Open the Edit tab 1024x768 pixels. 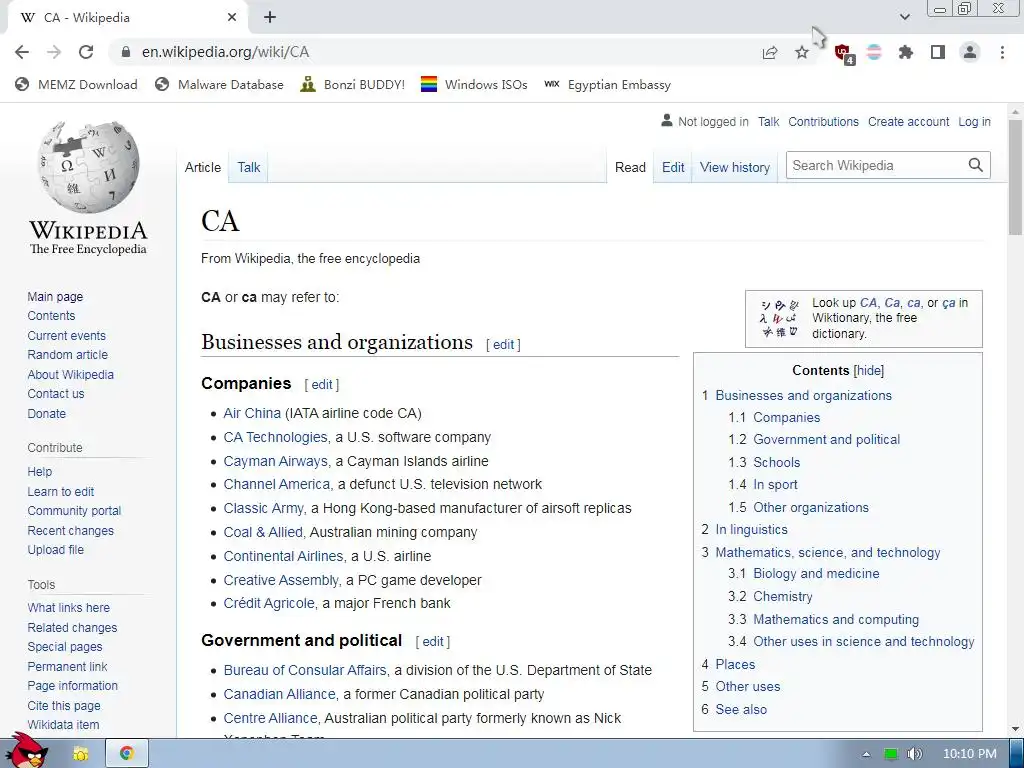point(673,167)
